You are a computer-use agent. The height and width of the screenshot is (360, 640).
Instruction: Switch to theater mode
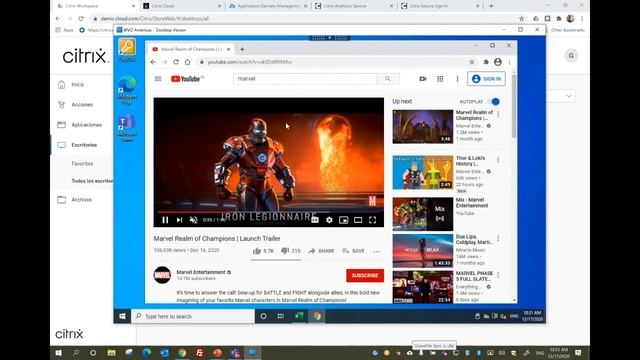[x=358, y=220]
